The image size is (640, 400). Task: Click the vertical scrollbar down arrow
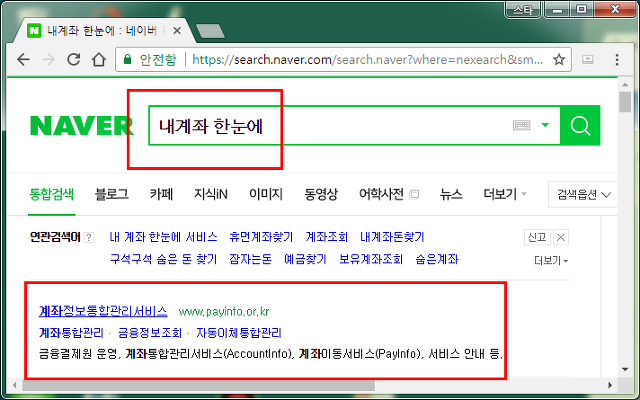coord(625,369)
